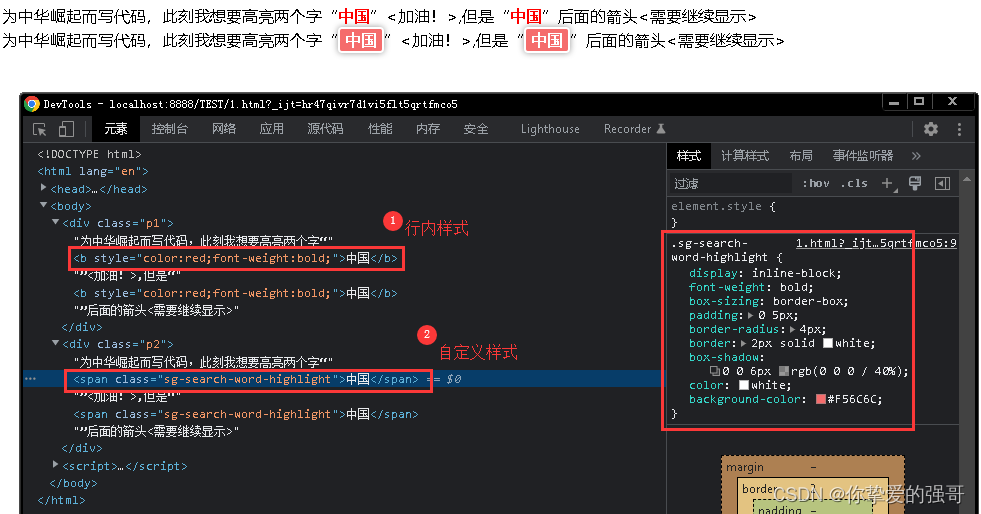Expand the border shorthand property
Image resolution: width=981 pixels, height=514 pixels.
coord(744,343)
